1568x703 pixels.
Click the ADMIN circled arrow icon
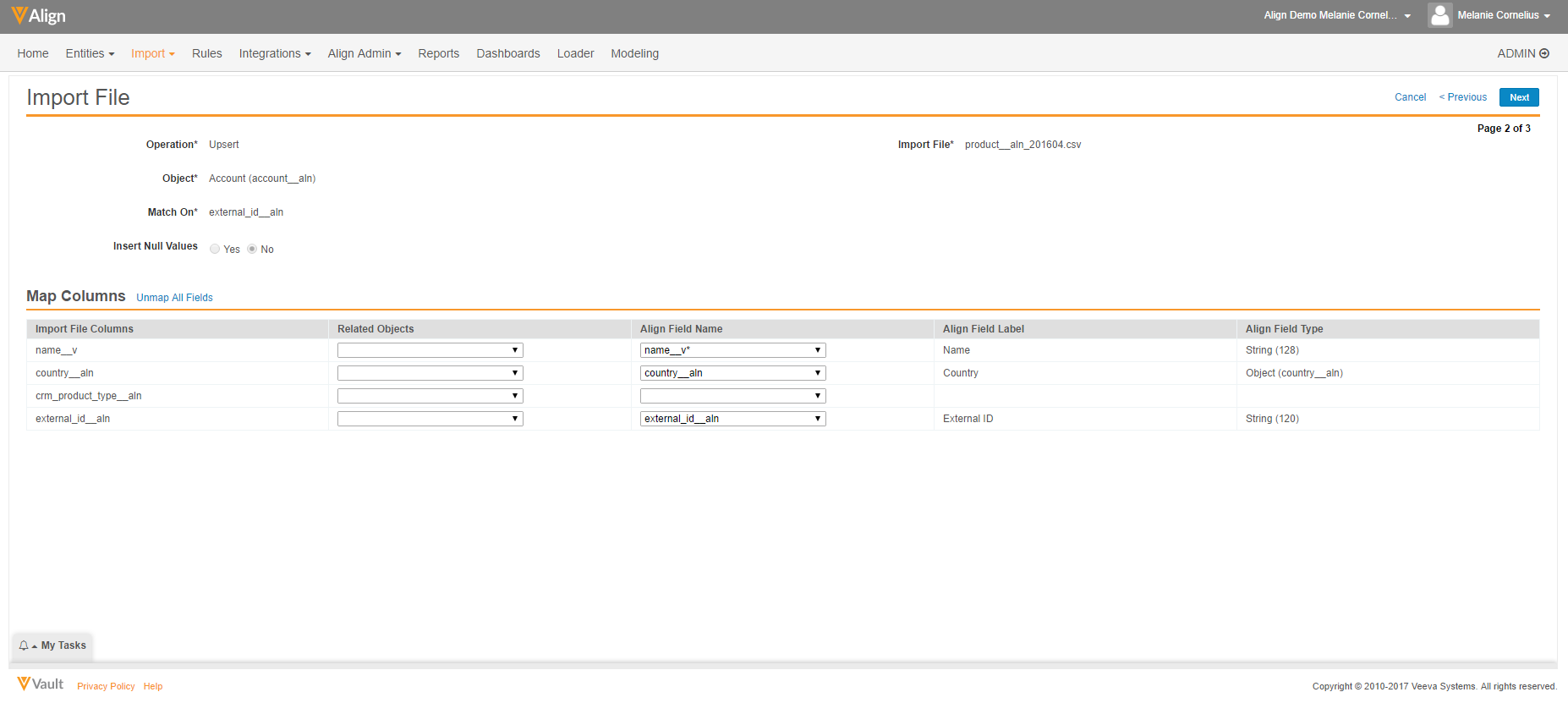1544,53
